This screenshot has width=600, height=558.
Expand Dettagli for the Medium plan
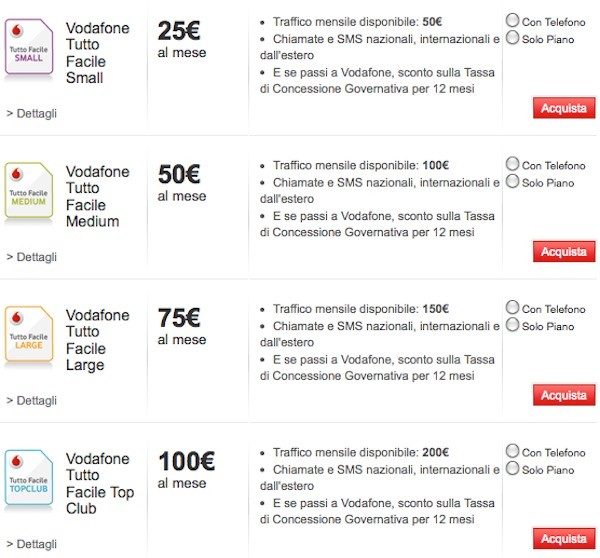(31, 257)
